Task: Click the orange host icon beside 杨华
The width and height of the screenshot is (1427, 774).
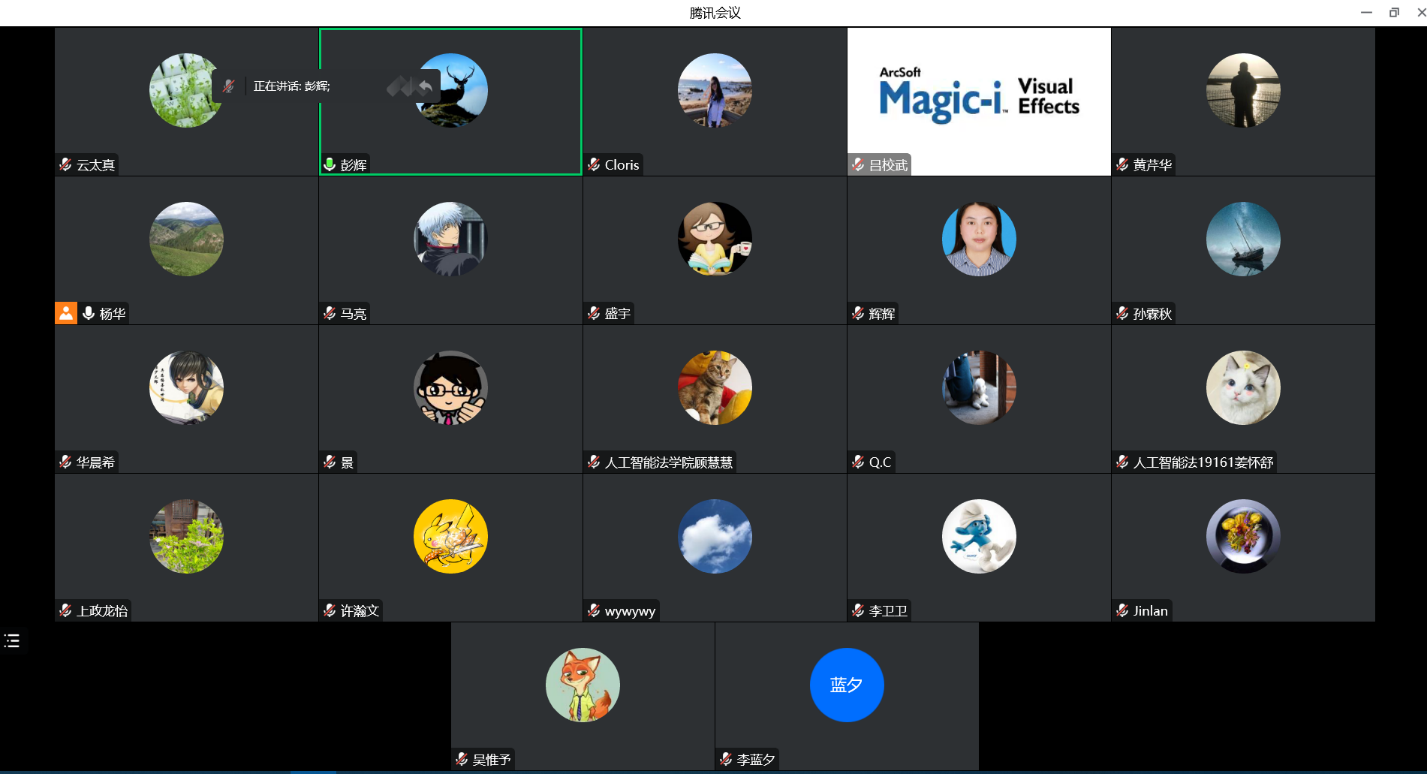Action: [66, 313]
